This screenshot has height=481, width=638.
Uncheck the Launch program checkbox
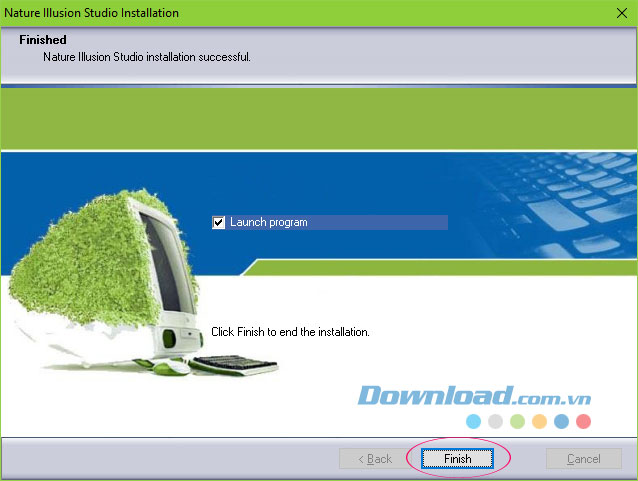218,223
